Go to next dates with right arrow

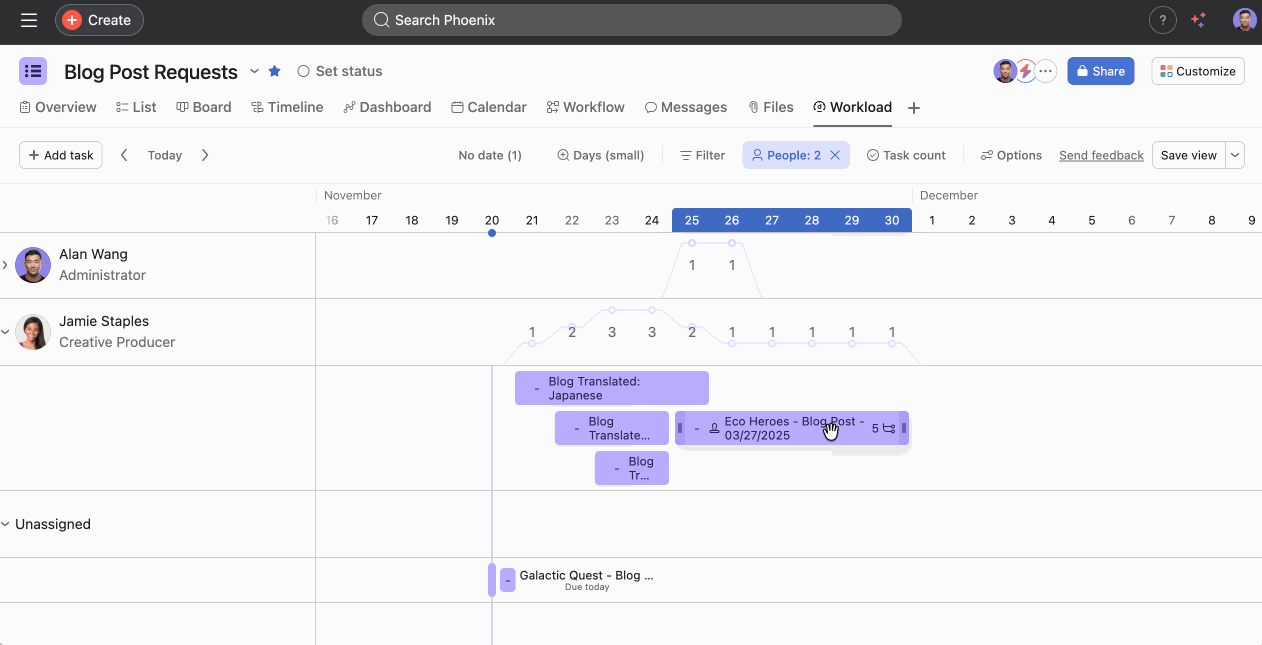(x=205, y=155)
